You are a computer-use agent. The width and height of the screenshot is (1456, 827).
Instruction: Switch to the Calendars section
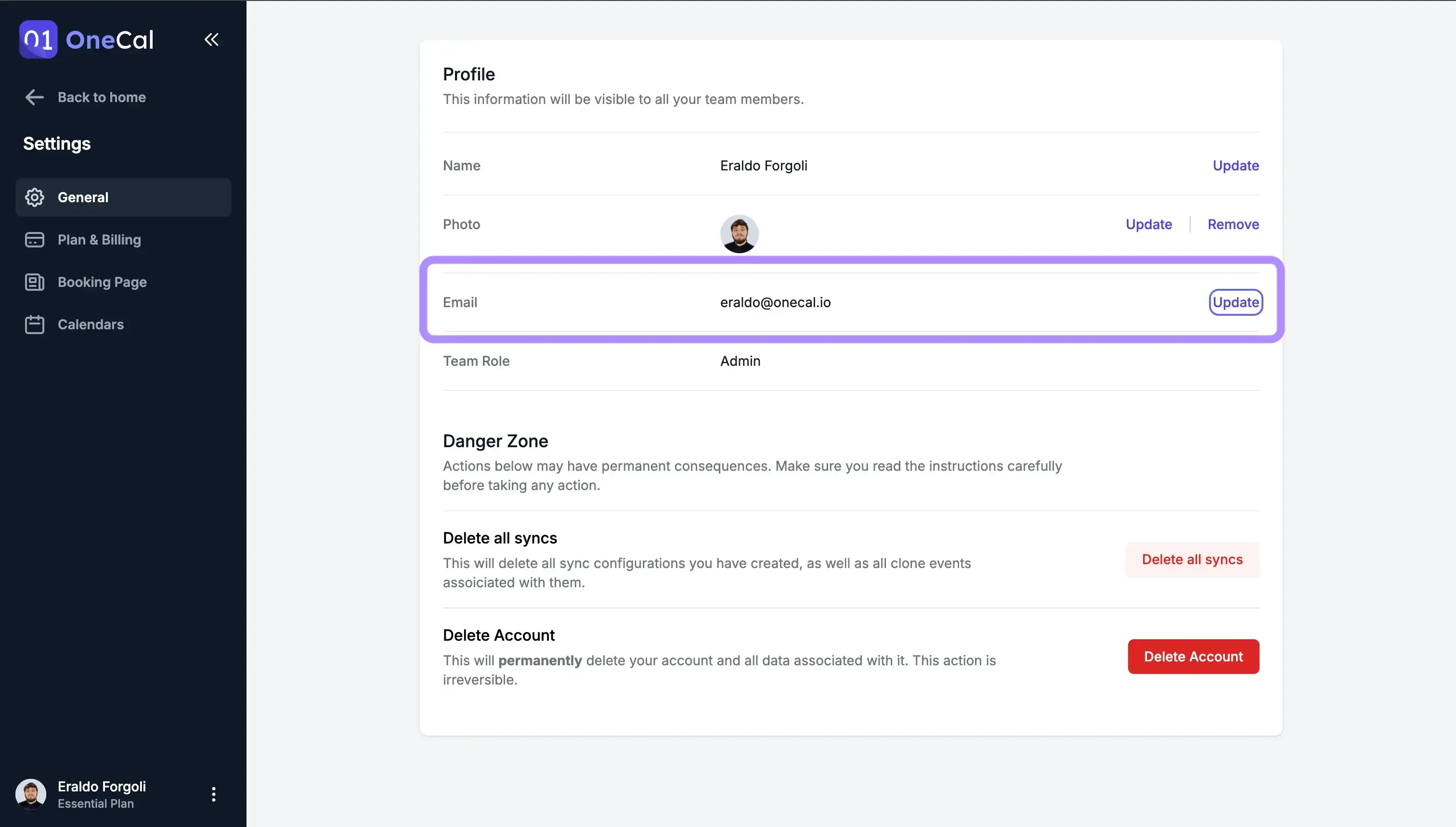click(x=91, y=324)
